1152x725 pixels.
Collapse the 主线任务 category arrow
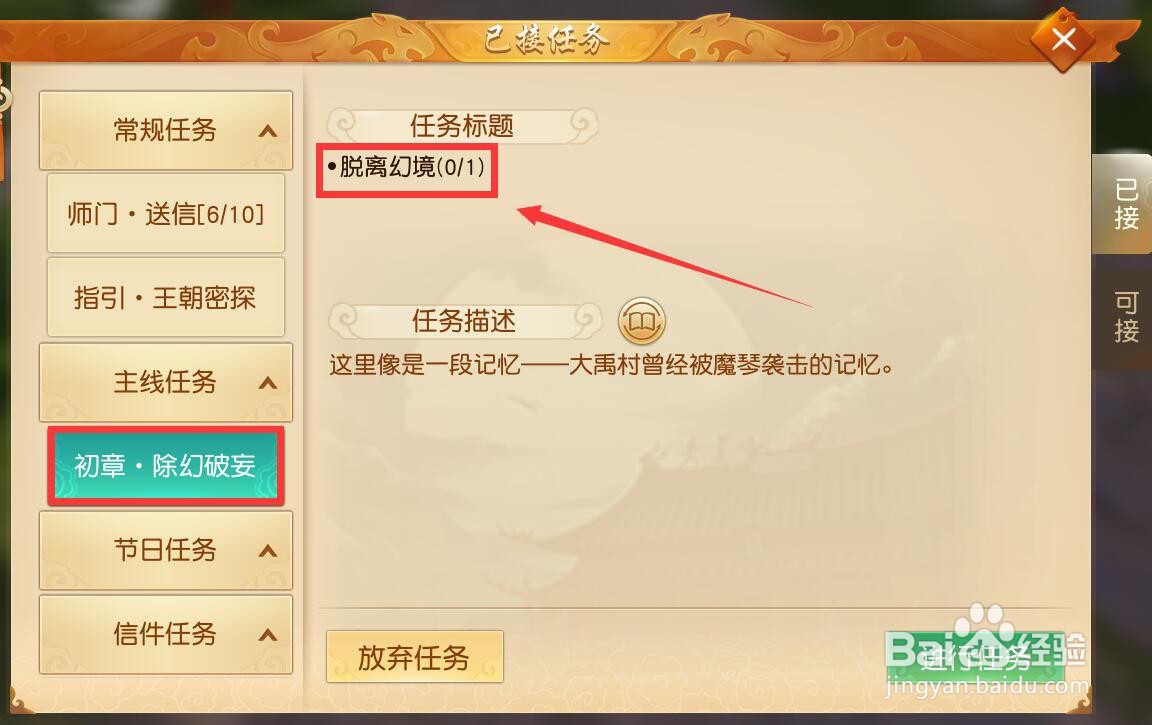coord(267,383)
